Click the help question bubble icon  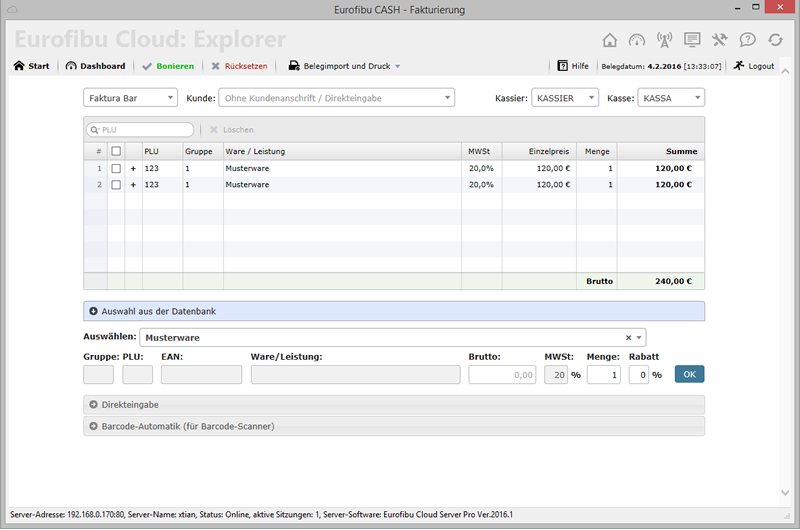point(747,40)
